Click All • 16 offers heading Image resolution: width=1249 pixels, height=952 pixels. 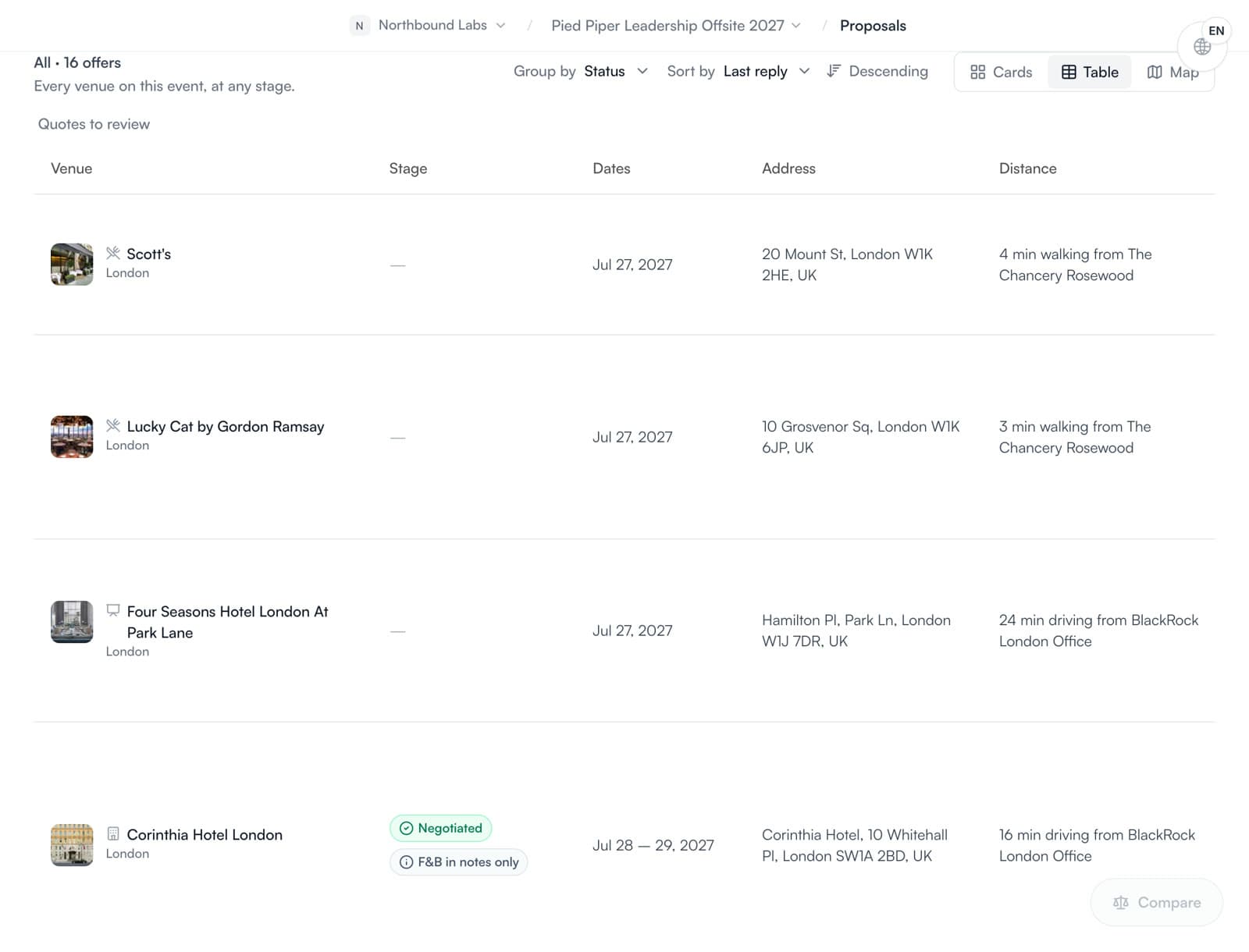point(77,62)
